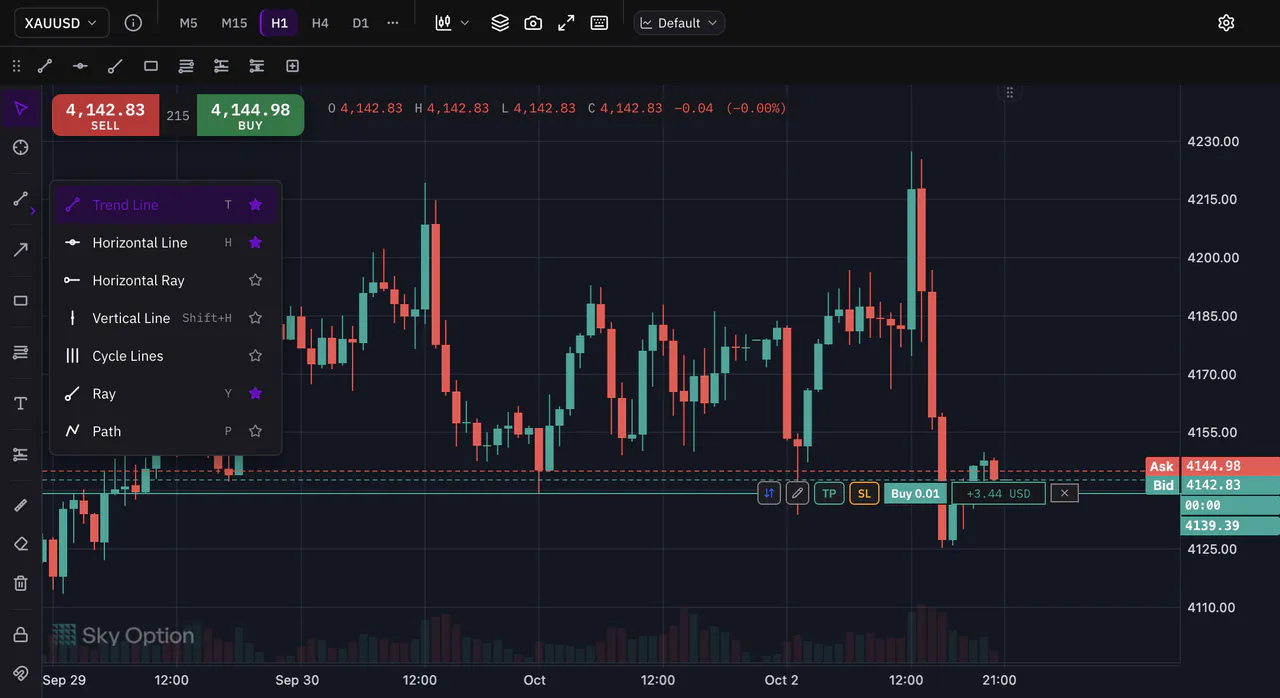Take a chart snapshot with the camera icon
This screenshot has width=1280, height=698.
(533, 22)
